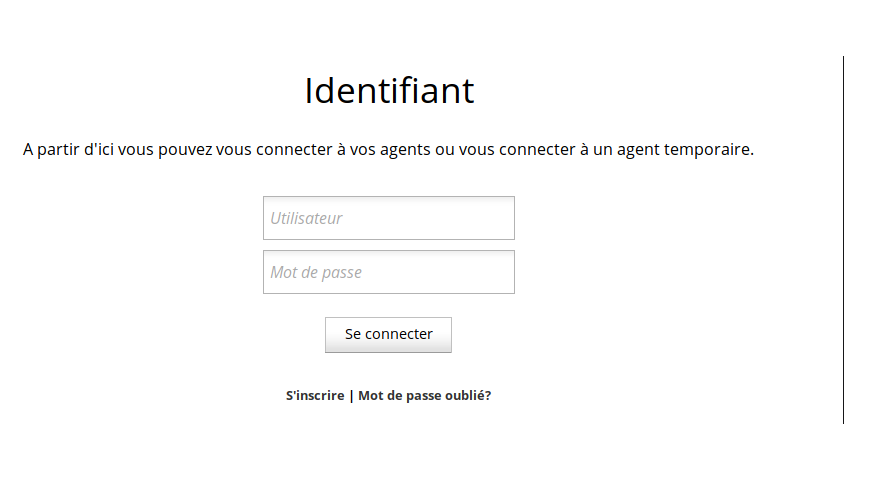Start password recovery via the forgotten password link
Screen dimensions: 869x486
coord(425,395)
